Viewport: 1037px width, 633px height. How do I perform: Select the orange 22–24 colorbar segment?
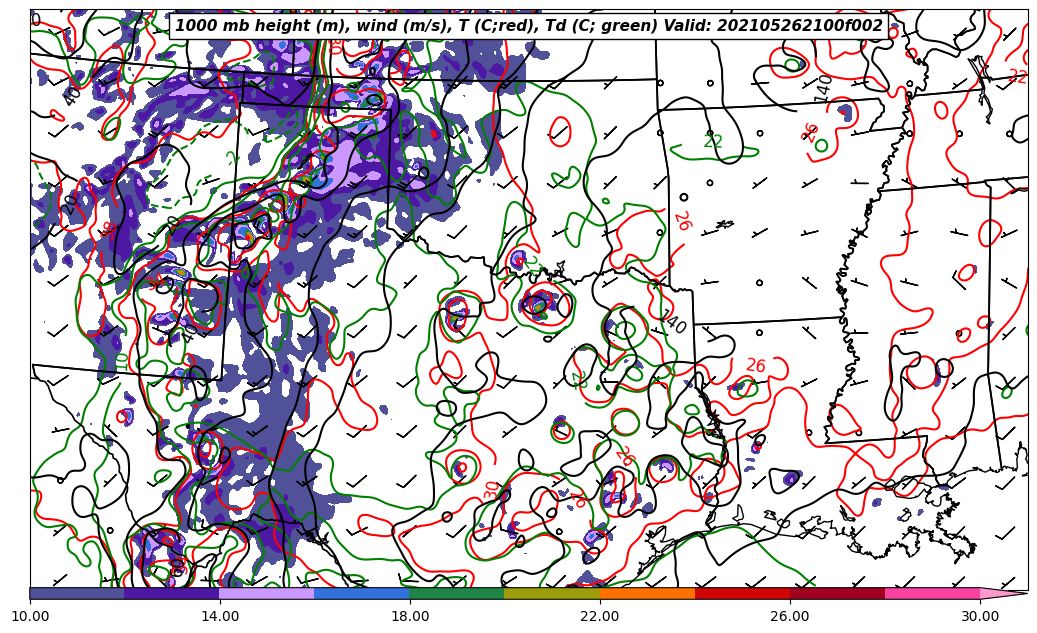pos(647,593)
